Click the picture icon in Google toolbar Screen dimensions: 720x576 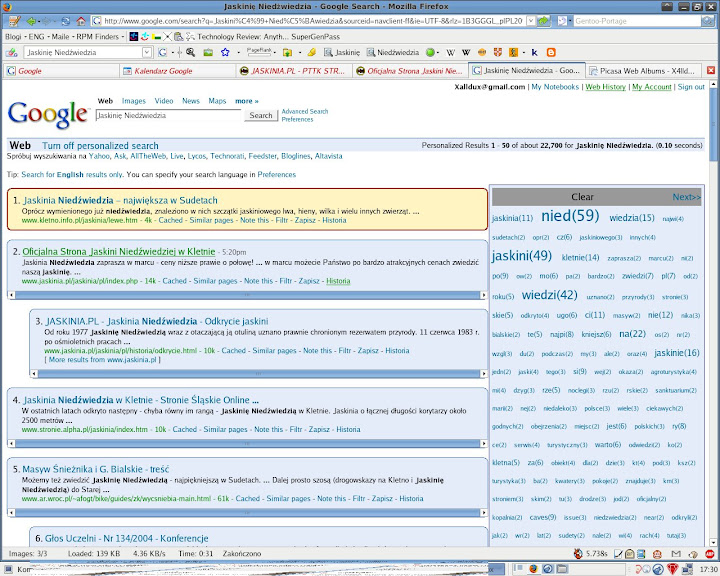pos(208,52)
